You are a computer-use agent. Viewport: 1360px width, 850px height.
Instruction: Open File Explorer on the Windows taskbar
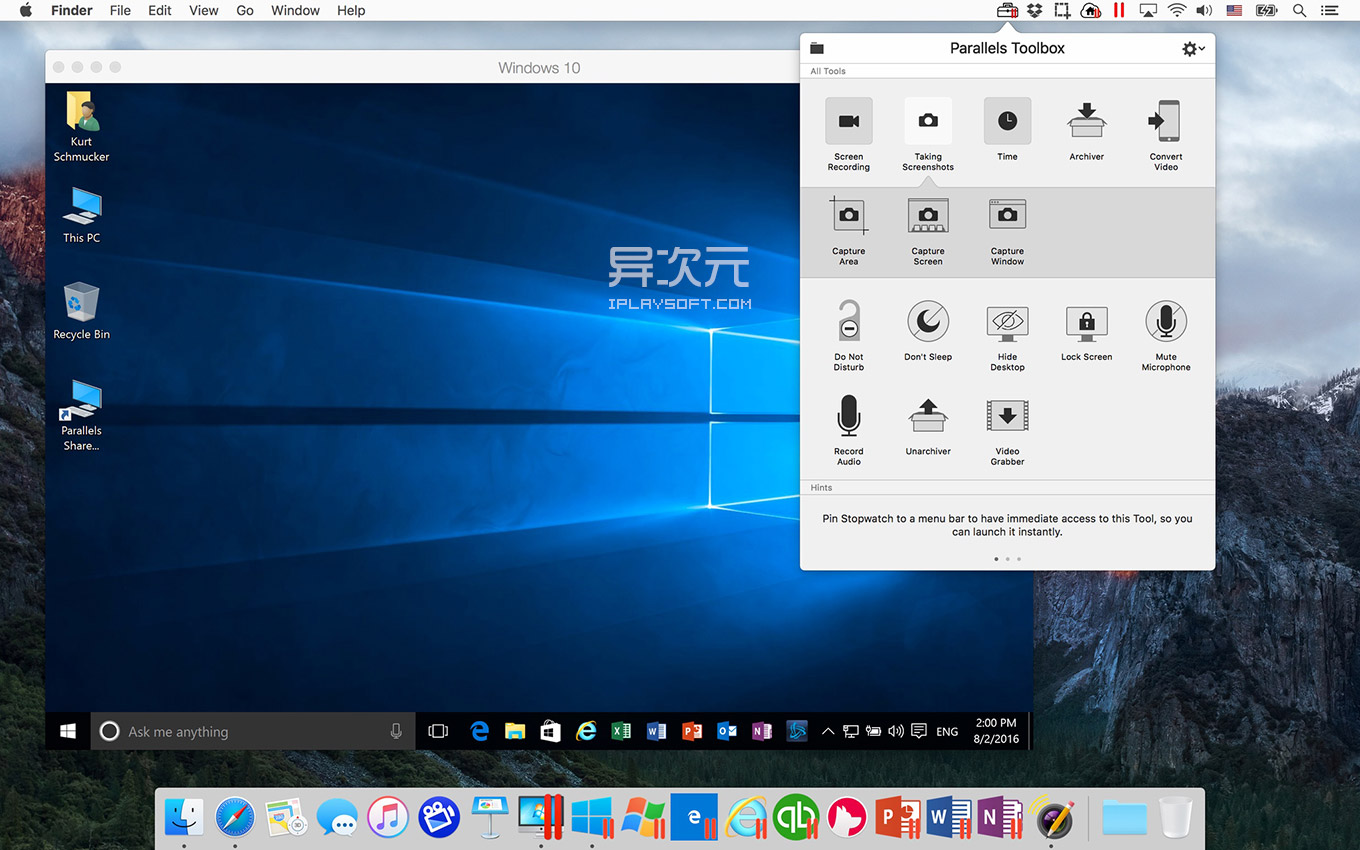click(515, 731)
